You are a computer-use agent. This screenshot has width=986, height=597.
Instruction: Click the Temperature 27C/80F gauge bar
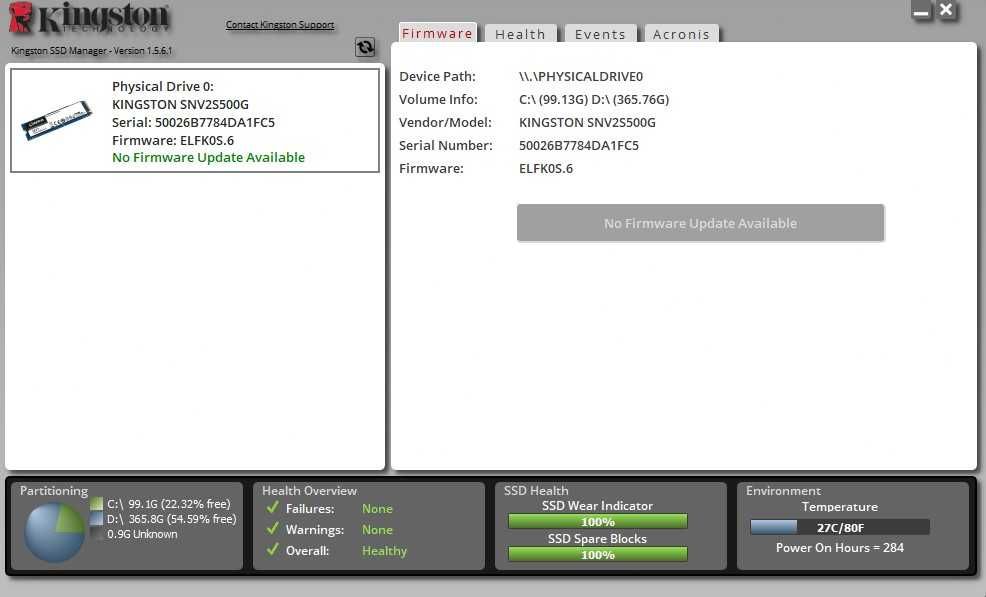pyautogui.click(x=840, y=527)
